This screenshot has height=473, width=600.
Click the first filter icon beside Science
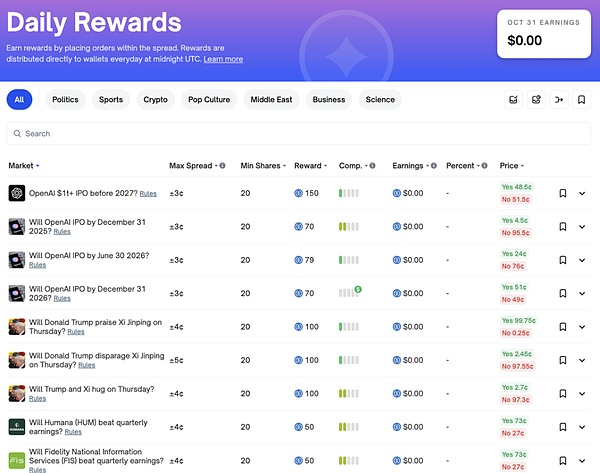pos(513,100)
